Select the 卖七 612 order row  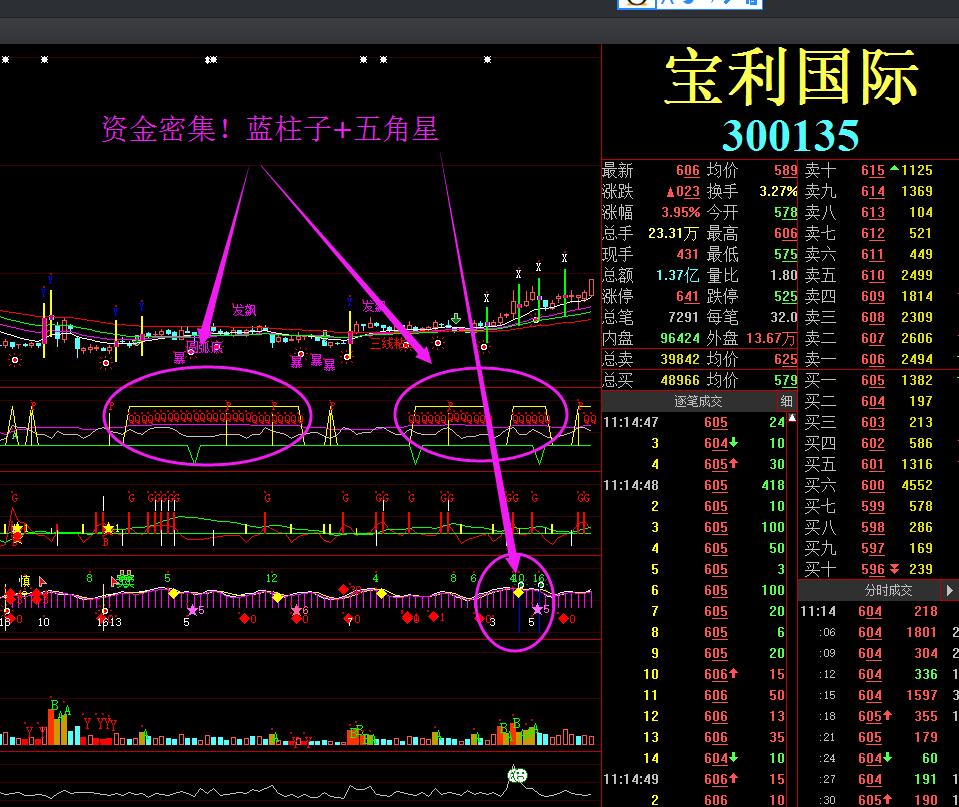pyautogui.click(x=878, y=233)
